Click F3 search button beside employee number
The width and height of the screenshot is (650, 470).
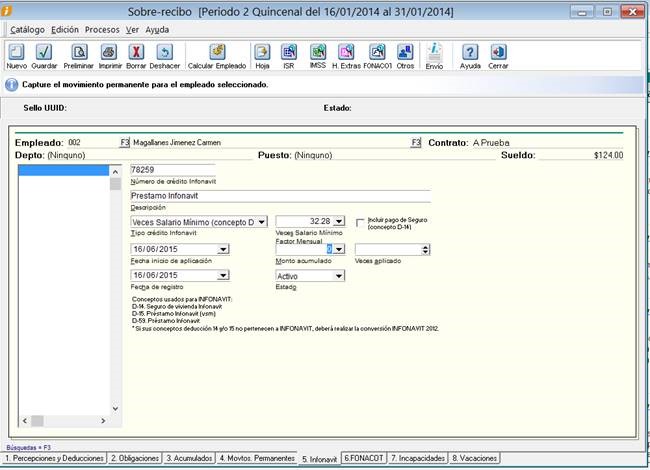click(125, 143)
